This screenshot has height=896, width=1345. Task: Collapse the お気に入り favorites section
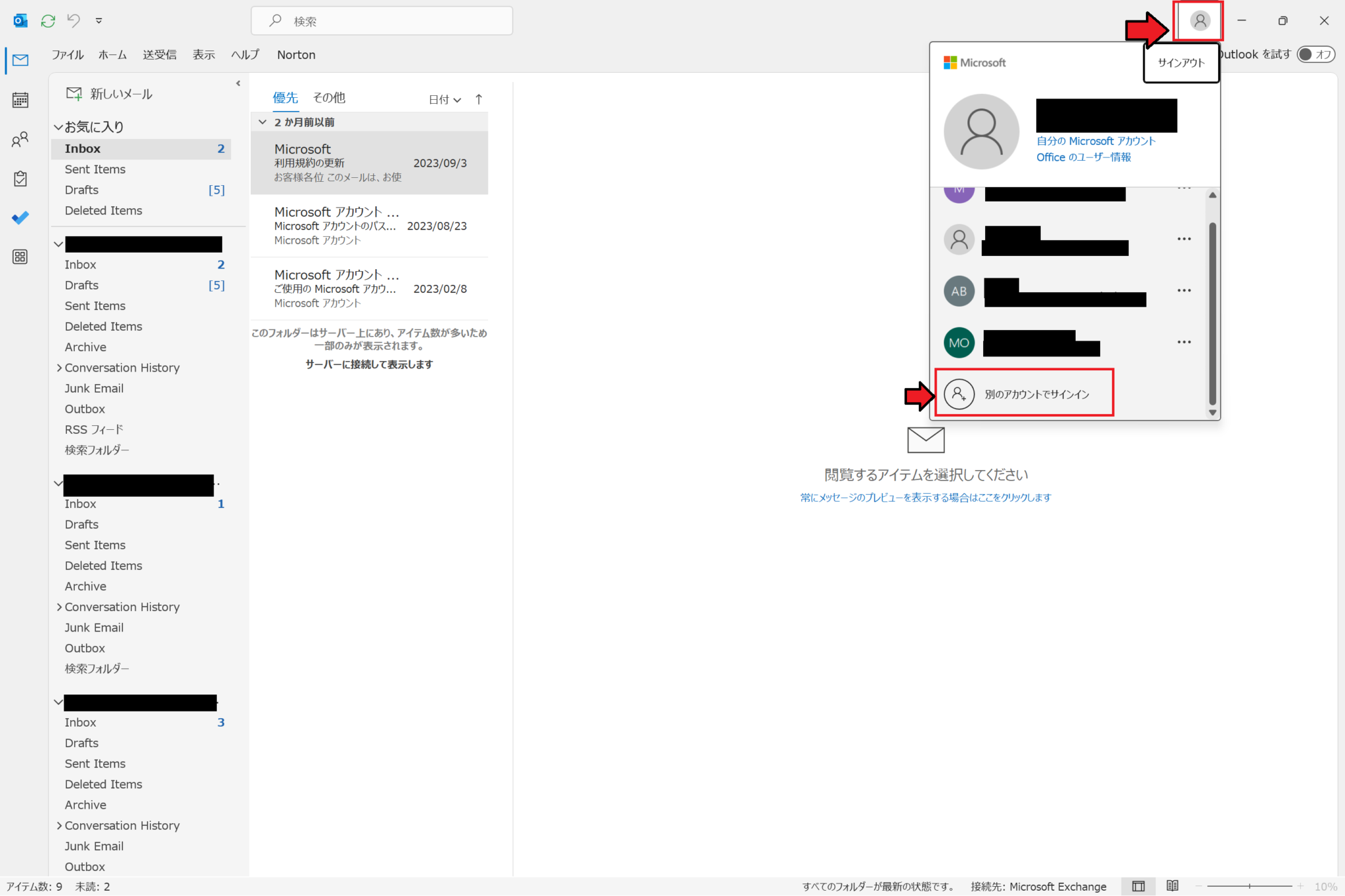tap(58, 127)
